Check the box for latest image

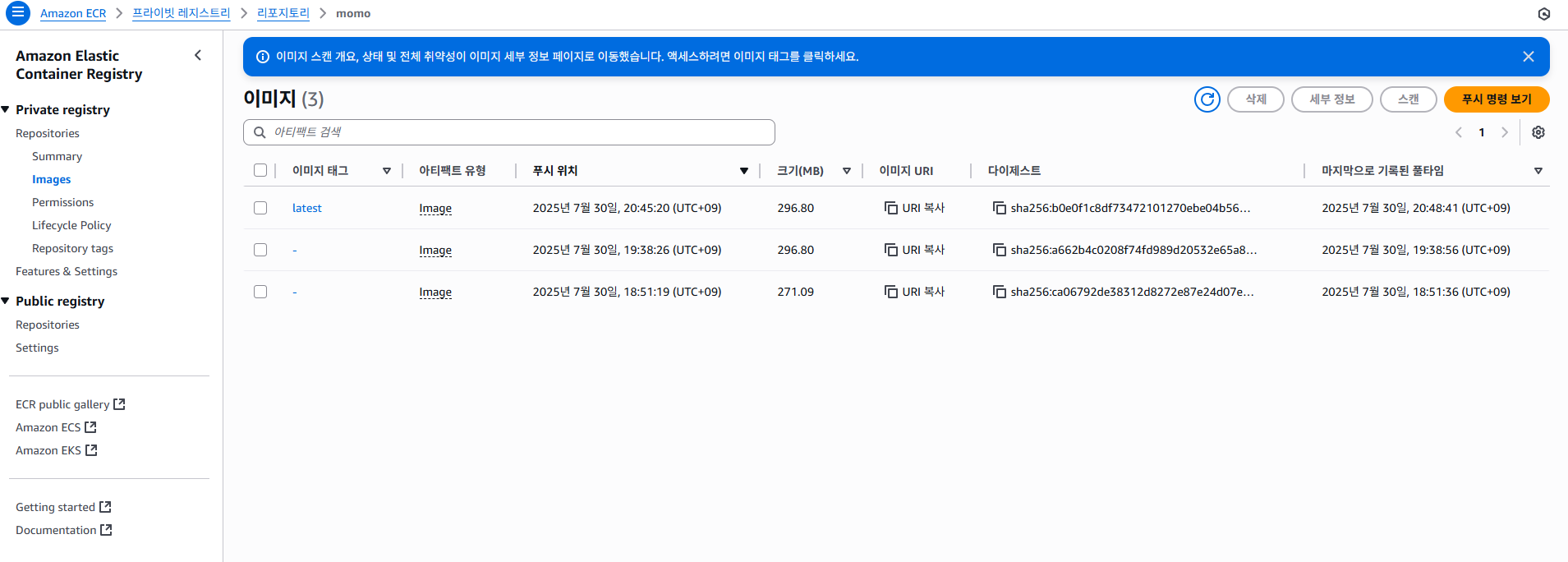point(260,208)
